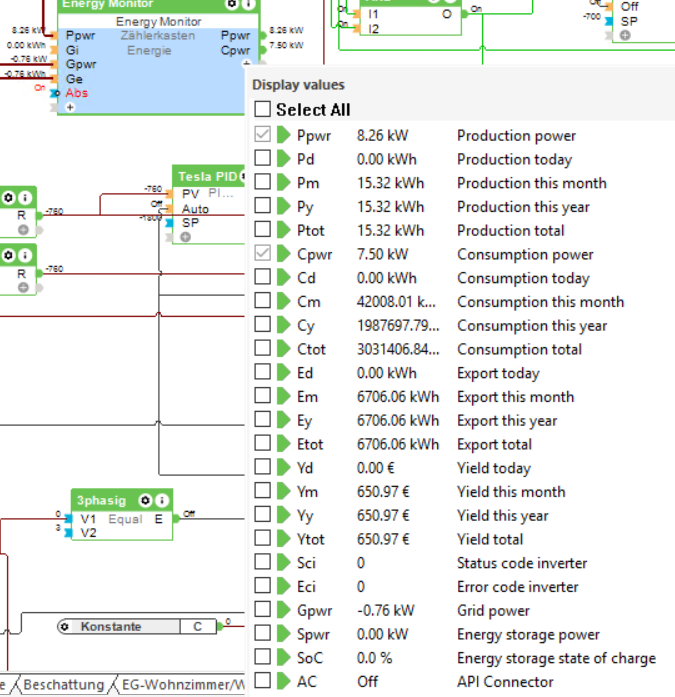Select the Tesla PID block title

[208, 176]
